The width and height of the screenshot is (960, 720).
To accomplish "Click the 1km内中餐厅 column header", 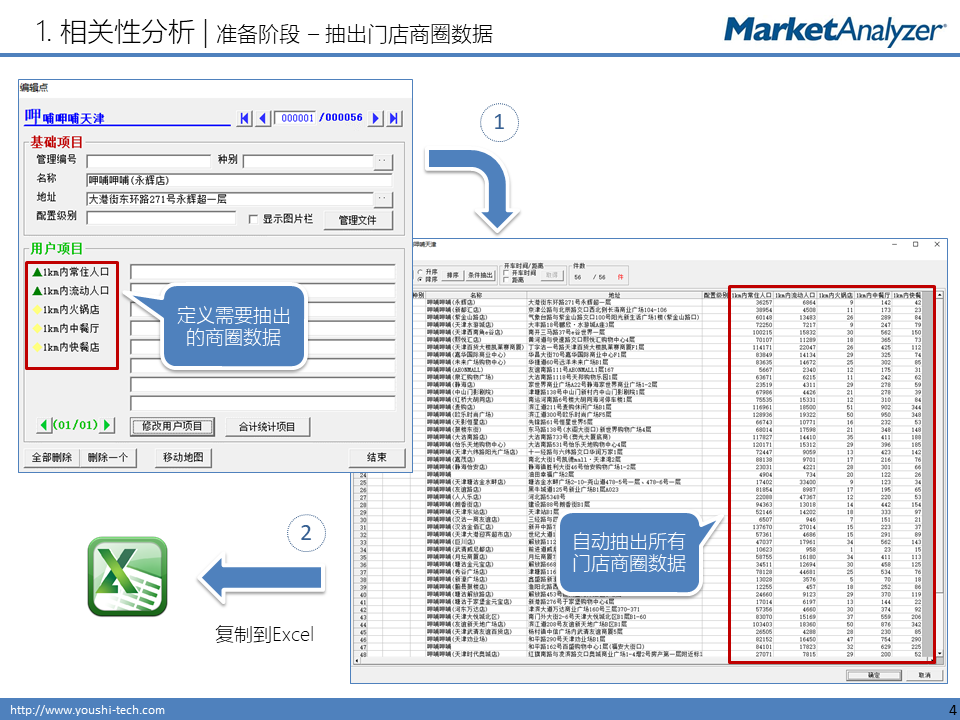I will pyautogui.click(x=873, y=295).
